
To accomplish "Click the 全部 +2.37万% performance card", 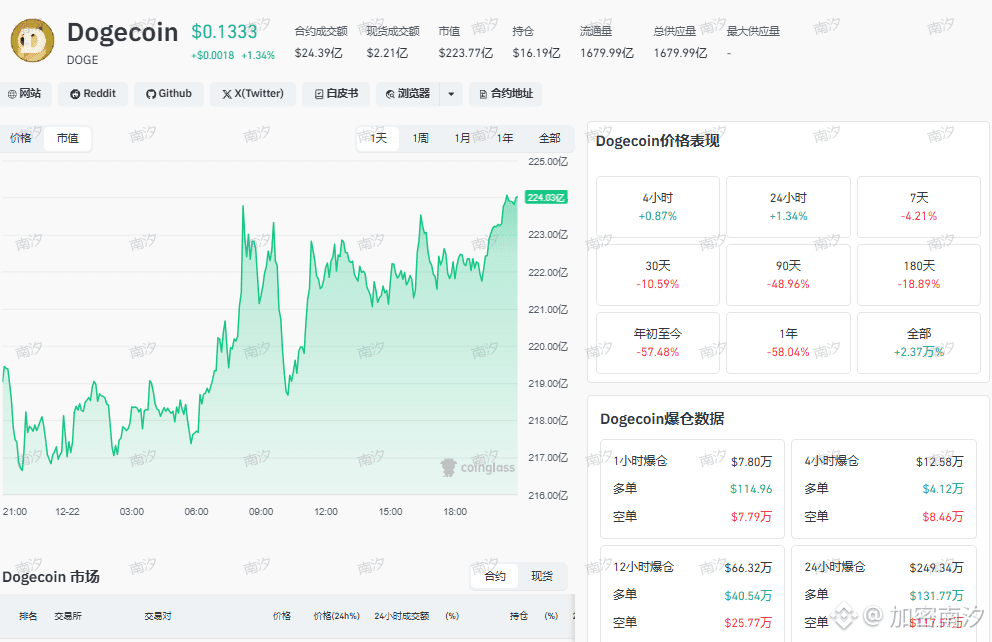I will coord(919,342).
